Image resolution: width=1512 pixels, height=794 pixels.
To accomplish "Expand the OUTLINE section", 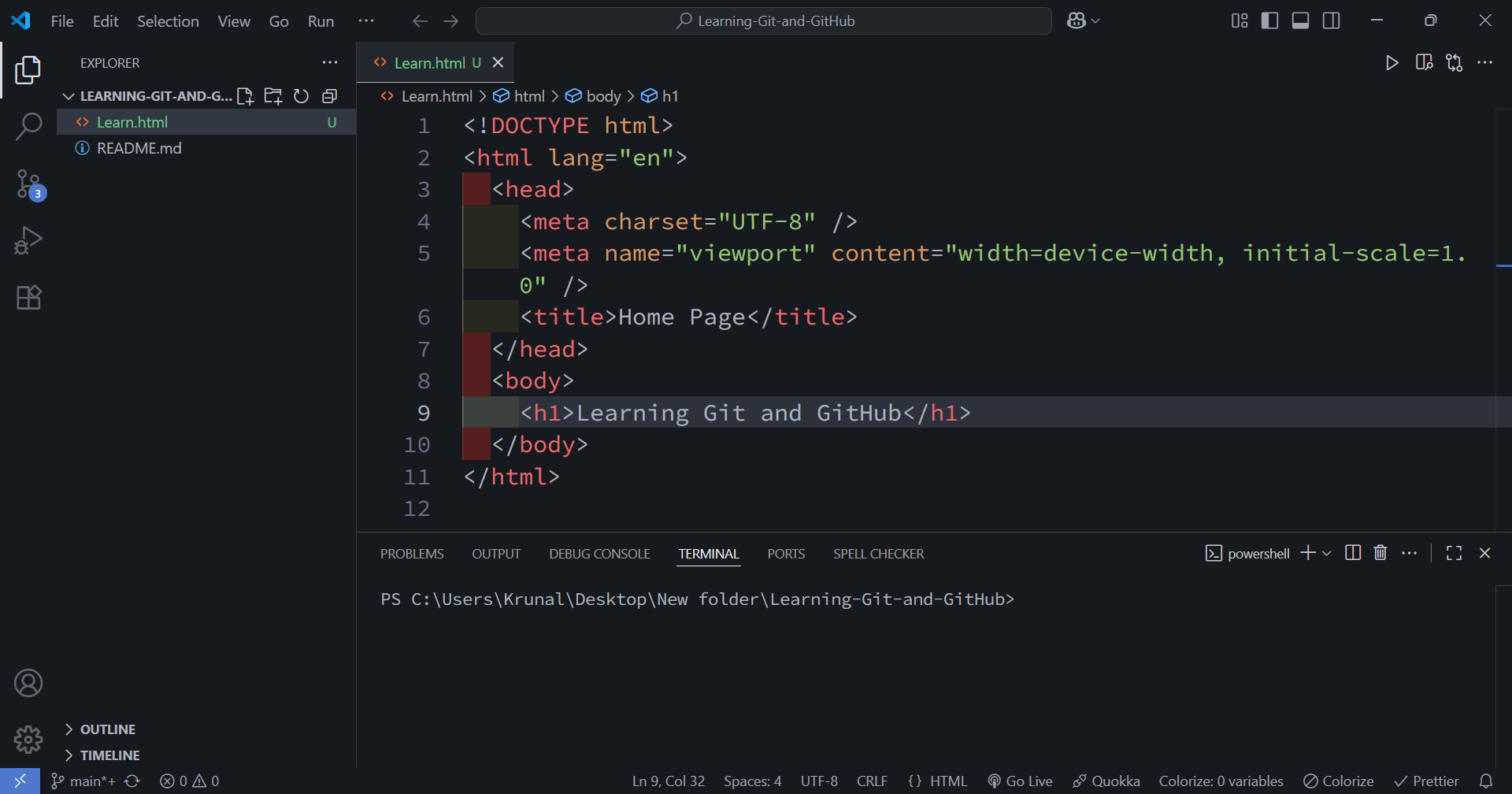I will 100,729.
